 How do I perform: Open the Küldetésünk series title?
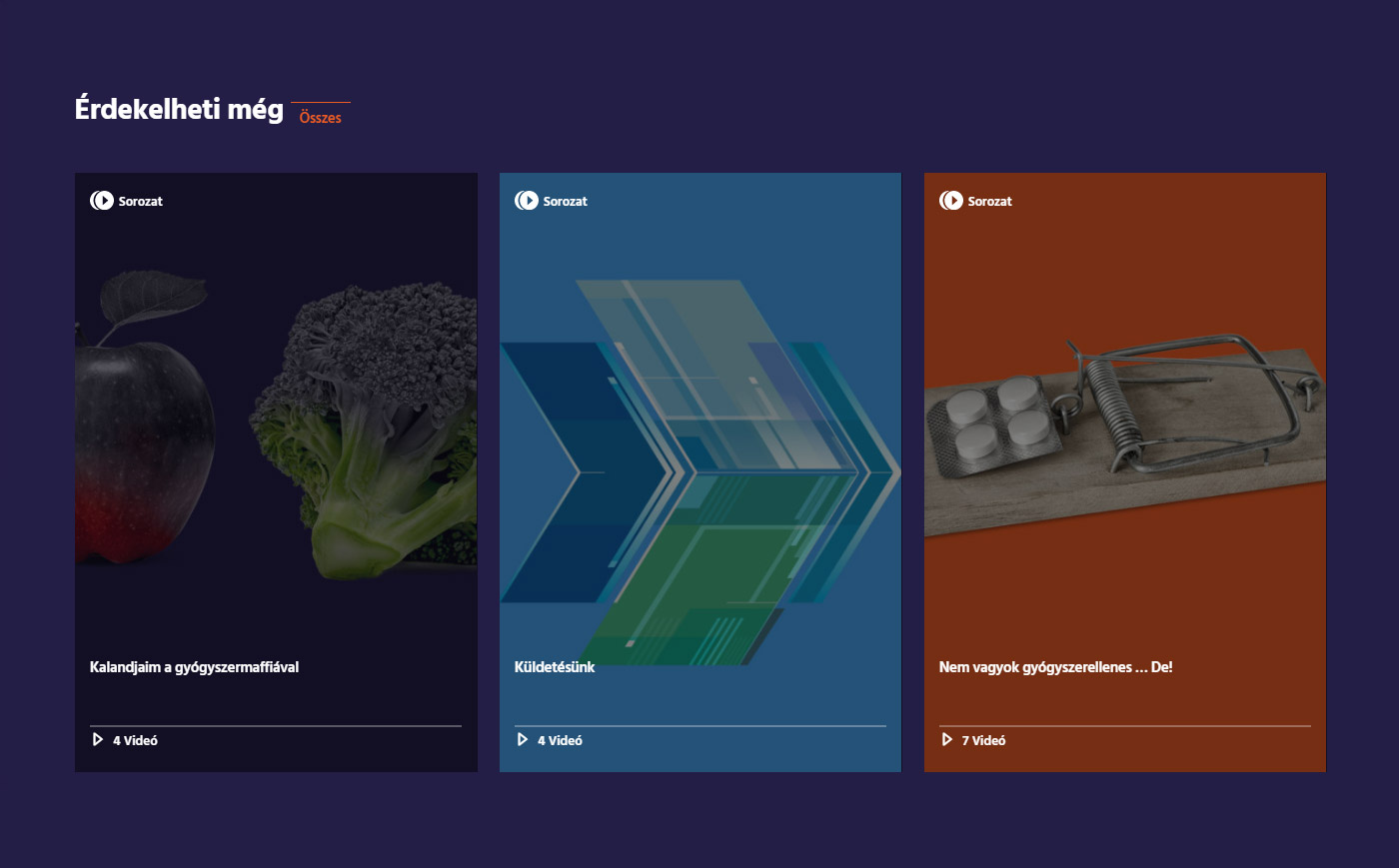pyautogui.click(x=555, y=667)
